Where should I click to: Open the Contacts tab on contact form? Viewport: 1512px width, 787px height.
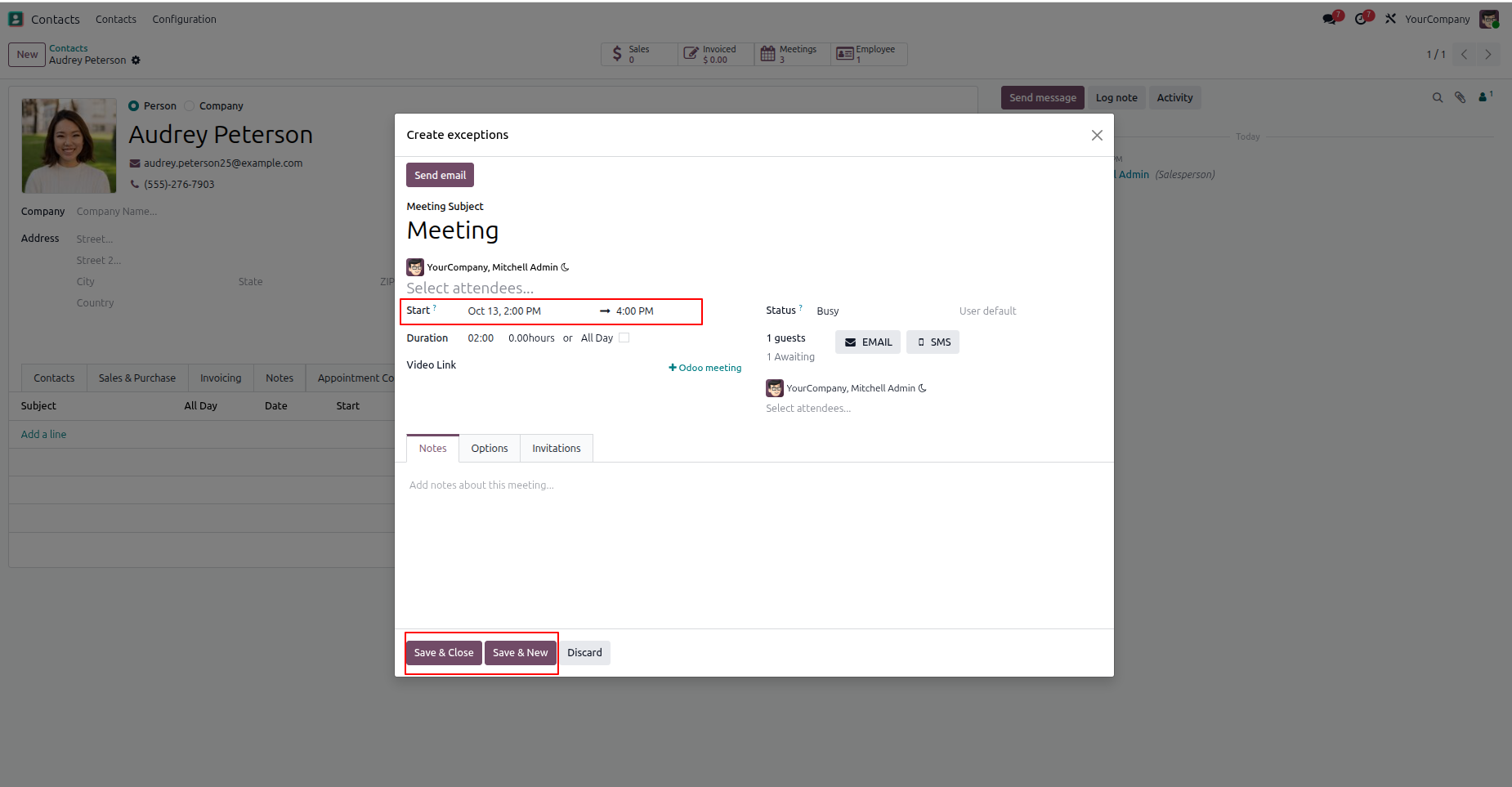pyautogui.click(x=54, y=378)
